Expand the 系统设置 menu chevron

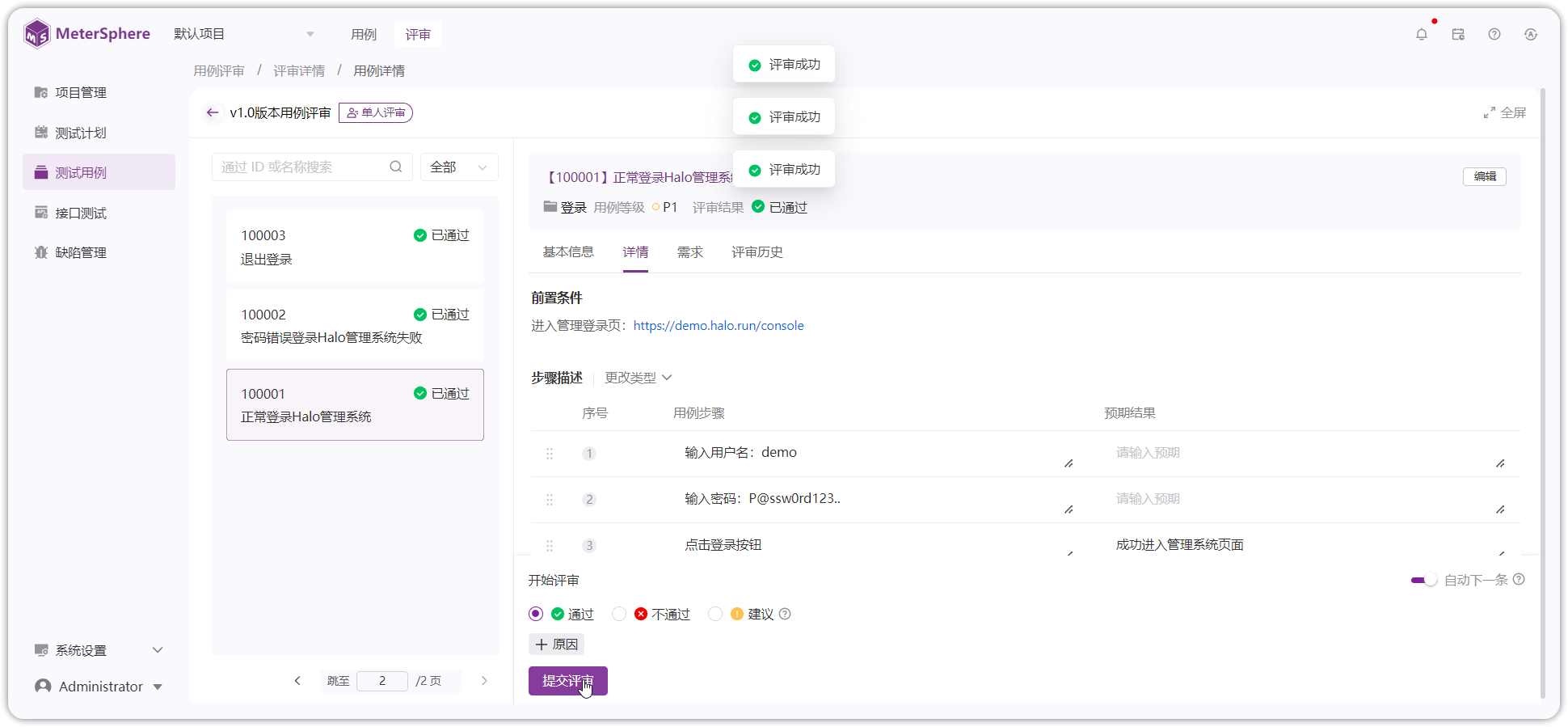click(x=158, y=650)
